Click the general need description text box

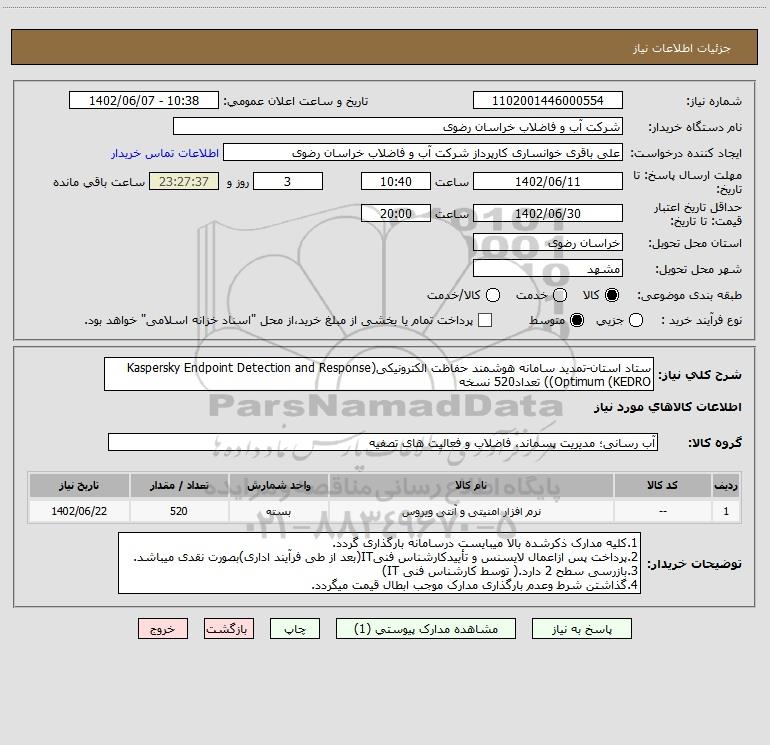point(379,374)
